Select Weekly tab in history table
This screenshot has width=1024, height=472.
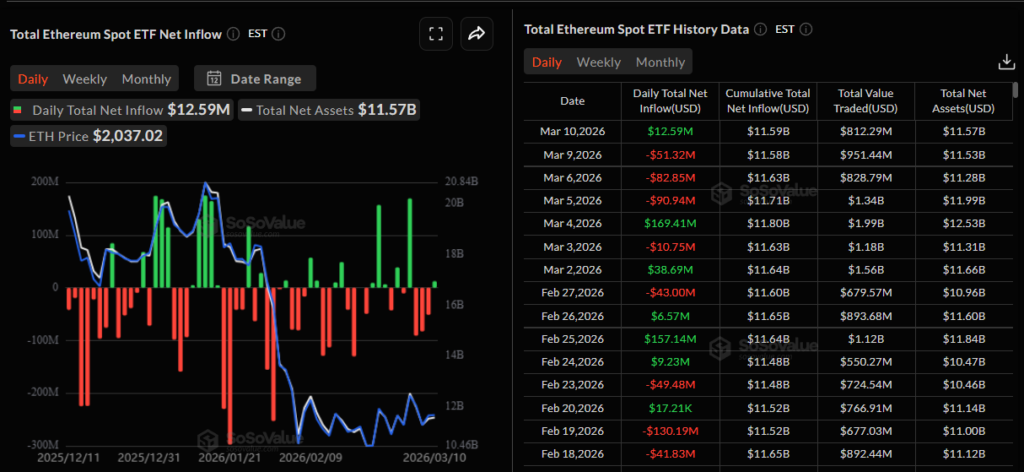(599, 62)
